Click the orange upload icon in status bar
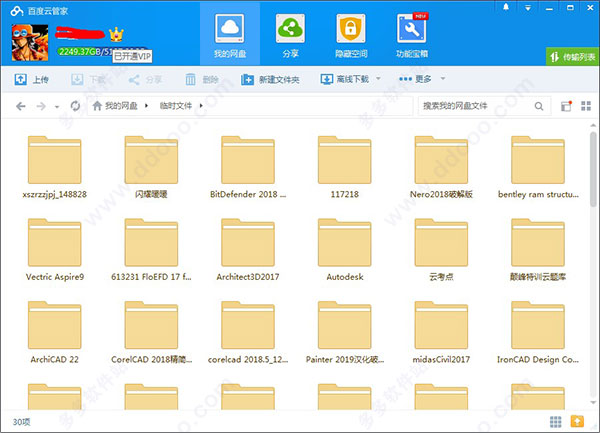Viewport: 600px width, 433px height. point(577,421)
